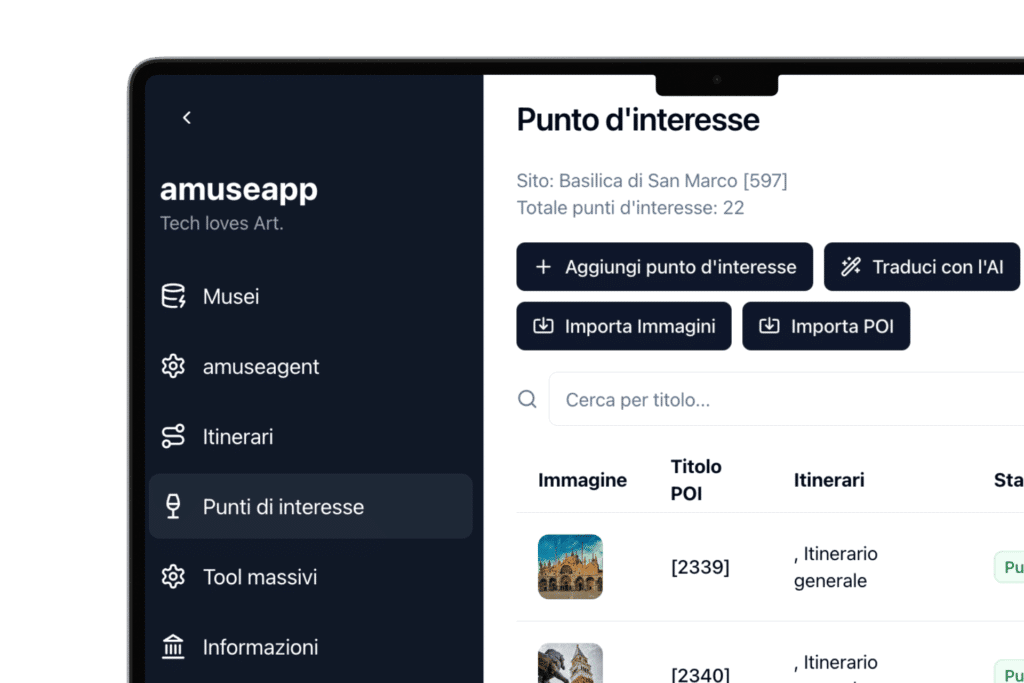Select Punti di interesse in the sidebar

pyautogui.click(x=311, y=507)
